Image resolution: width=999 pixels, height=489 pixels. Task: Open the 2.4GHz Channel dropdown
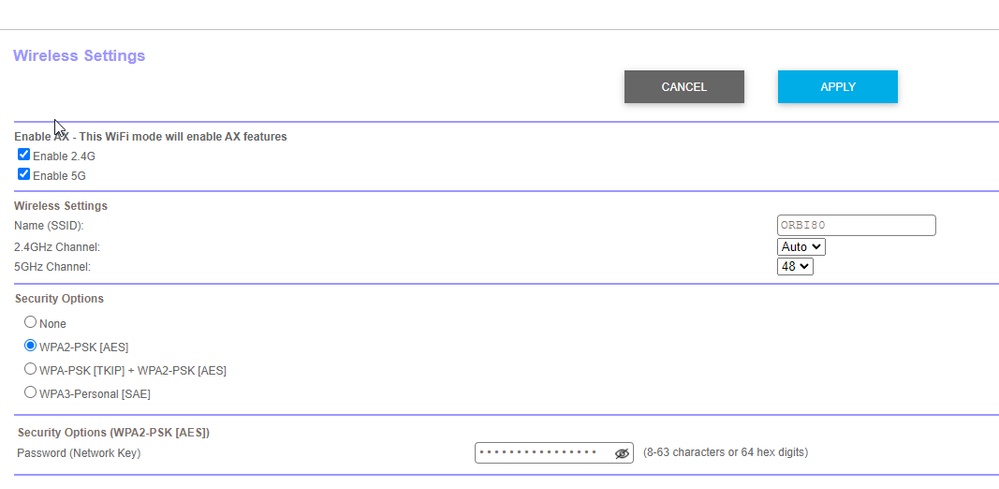[801, 246]
